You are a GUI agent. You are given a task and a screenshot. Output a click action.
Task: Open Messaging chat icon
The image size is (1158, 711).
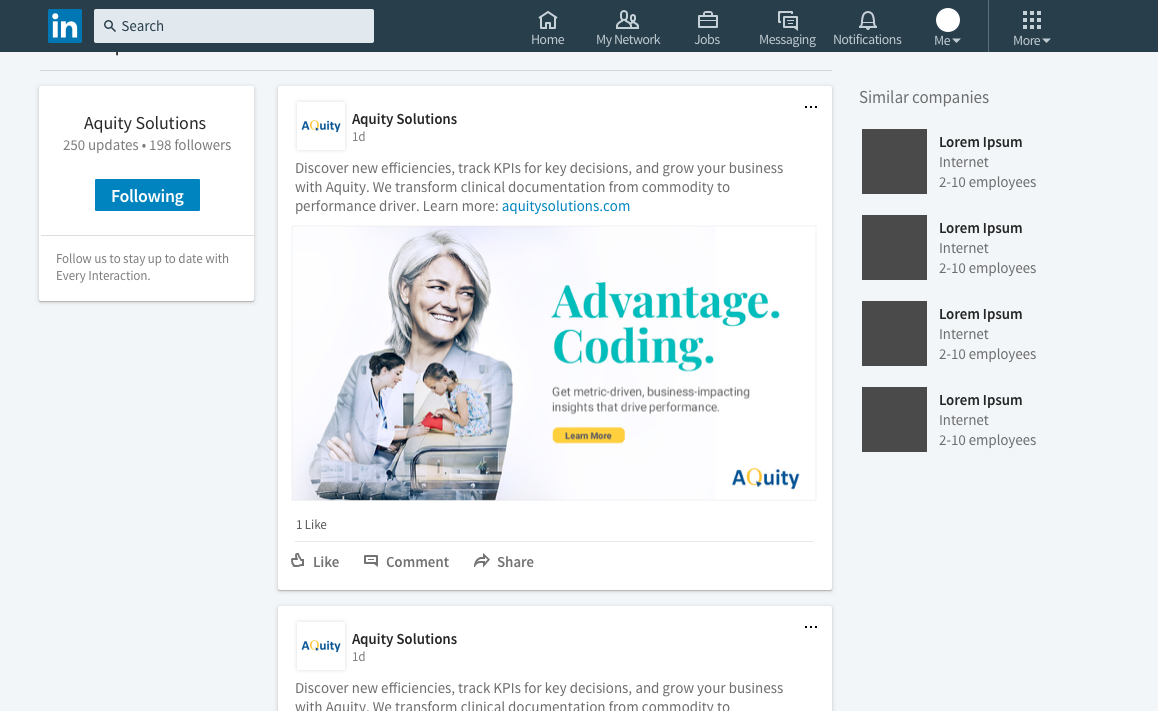tap(787, 19)
